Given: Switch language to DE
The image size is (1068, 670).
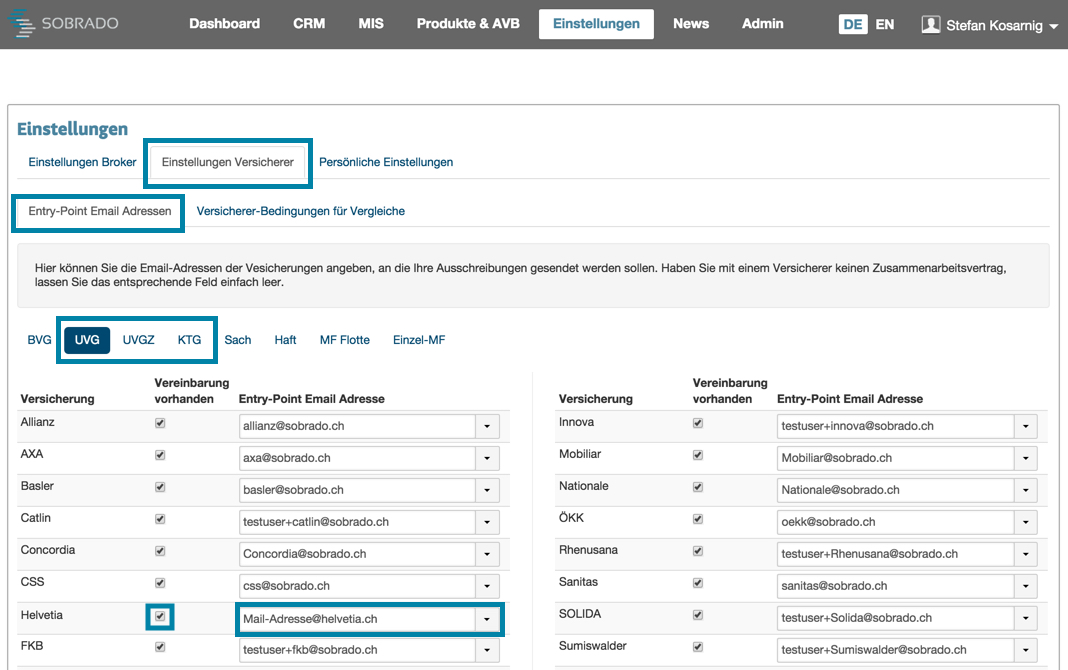Looking at the screenshot, I should [853, 25].
